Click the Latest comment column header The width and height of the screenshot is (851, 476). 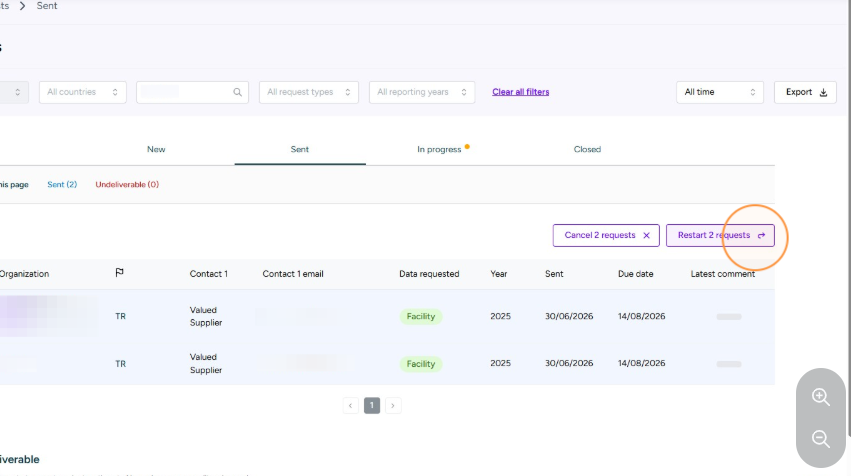point(723,274)
